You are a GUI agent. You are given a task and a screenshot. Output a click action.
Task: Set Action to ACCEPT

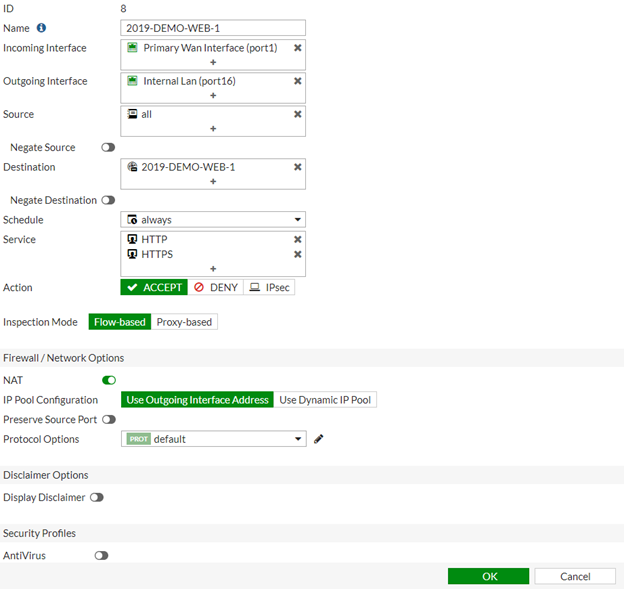[154, 287]
